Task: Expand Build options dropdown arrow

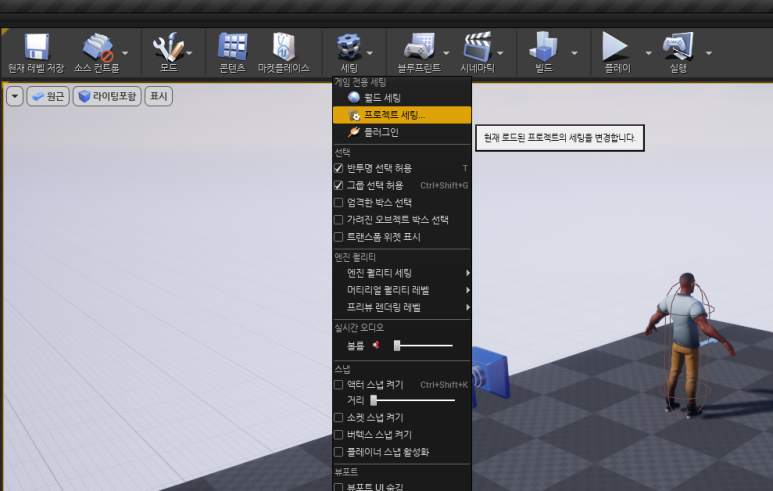Action: coord(574,53)
